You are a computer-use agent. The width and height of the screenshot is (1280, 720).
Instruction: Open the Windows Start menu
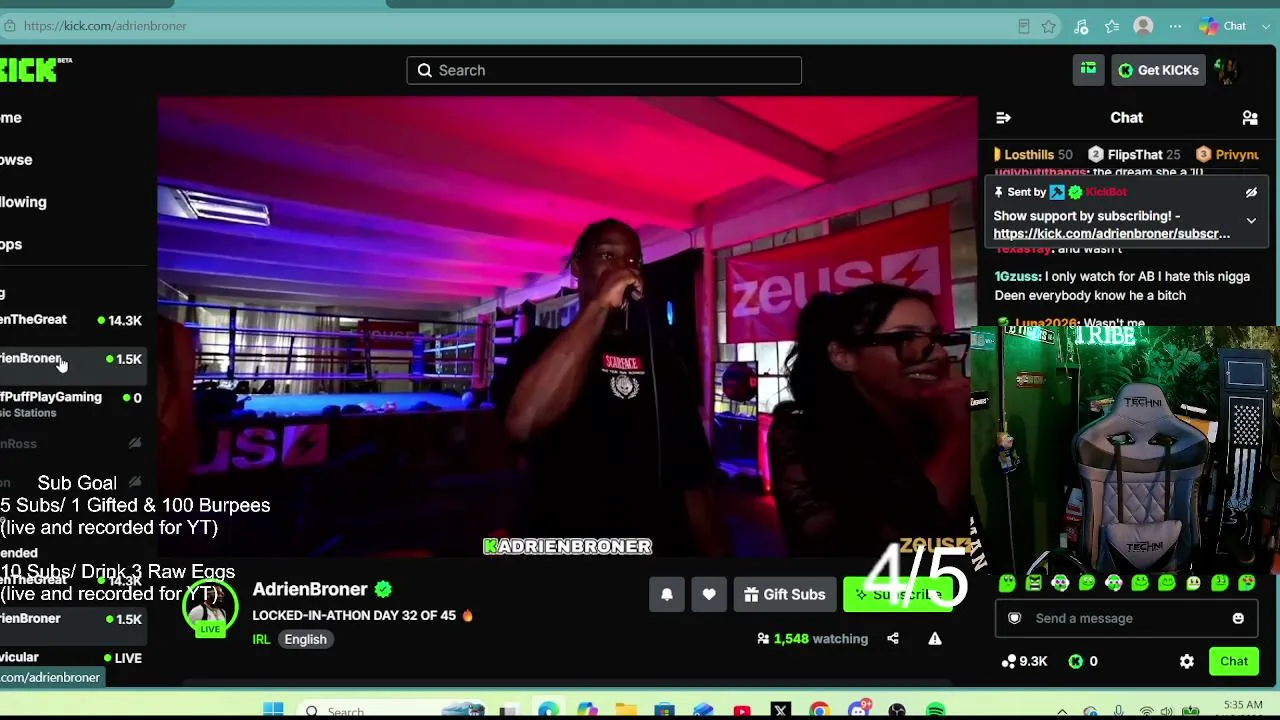tap(273, 711)
